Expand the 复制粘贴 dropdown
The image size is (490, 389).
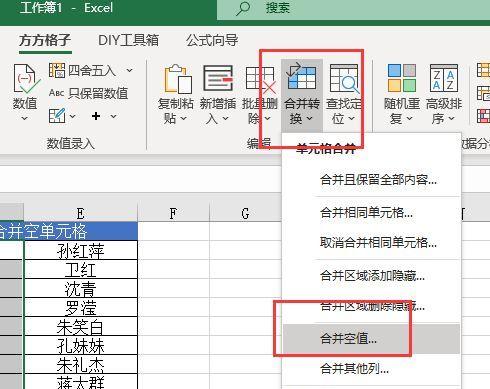point(183,118)
